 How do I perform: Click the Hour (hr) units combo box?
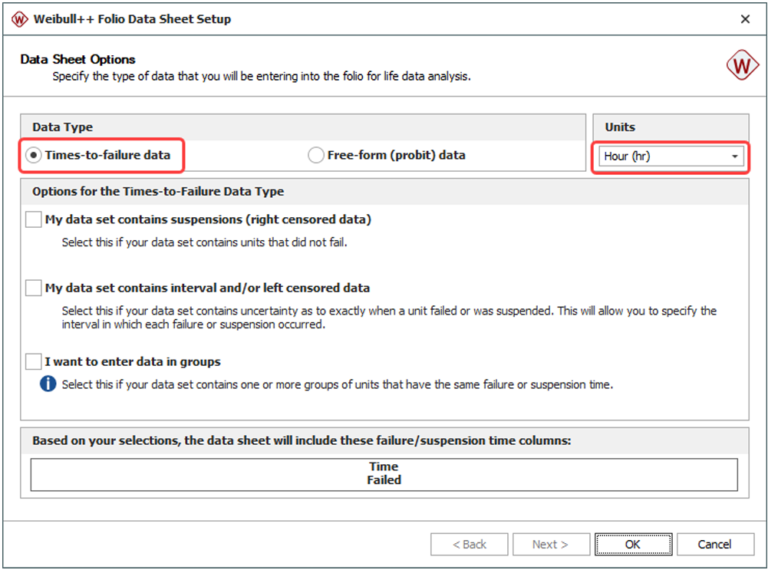(x=671, y=156)
